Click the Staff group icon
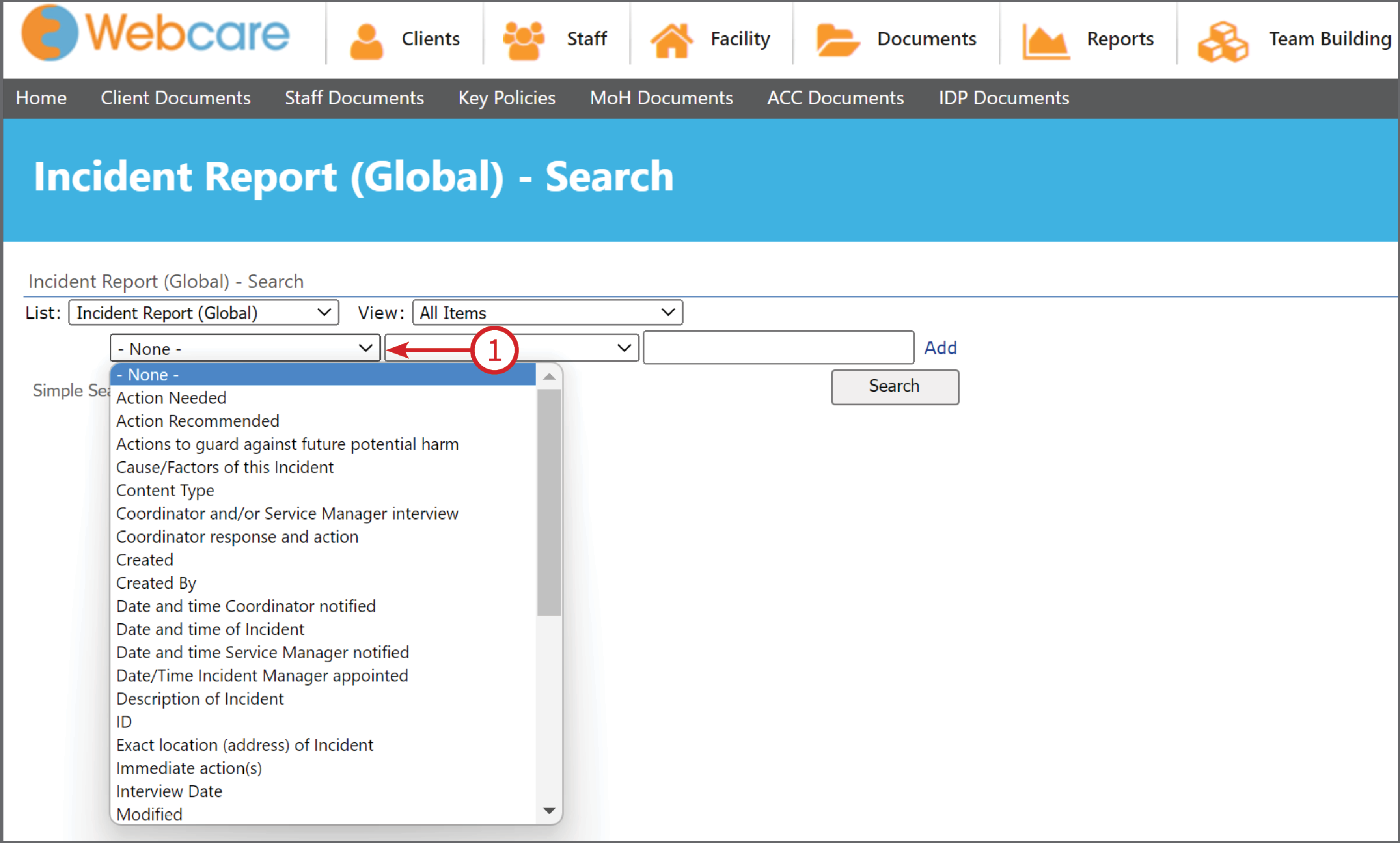 tap(523, 40)
